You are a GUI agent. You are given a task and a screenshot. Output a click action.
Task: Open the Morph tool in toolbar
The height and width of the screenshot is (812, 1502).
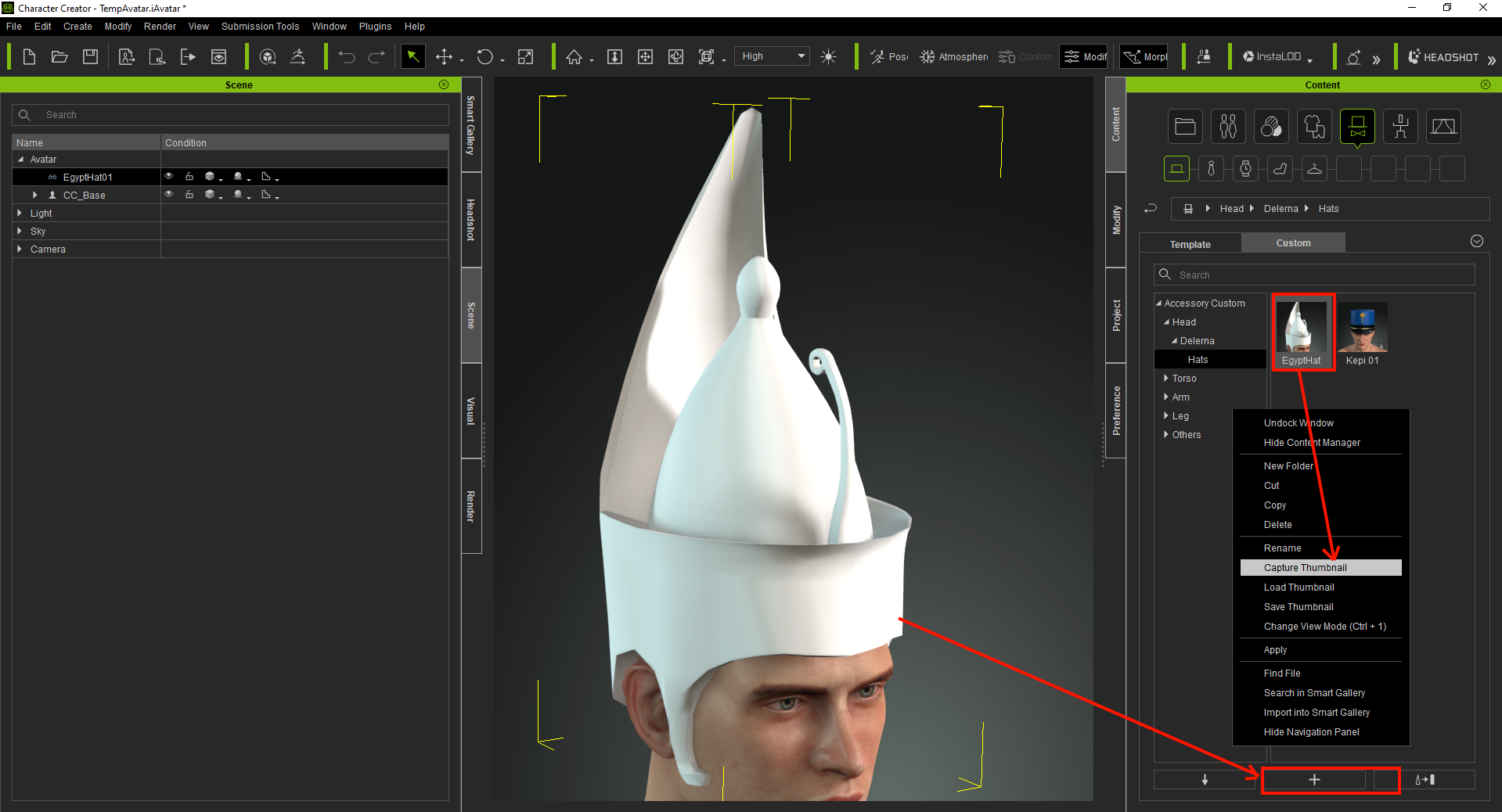coord(1144,56)
